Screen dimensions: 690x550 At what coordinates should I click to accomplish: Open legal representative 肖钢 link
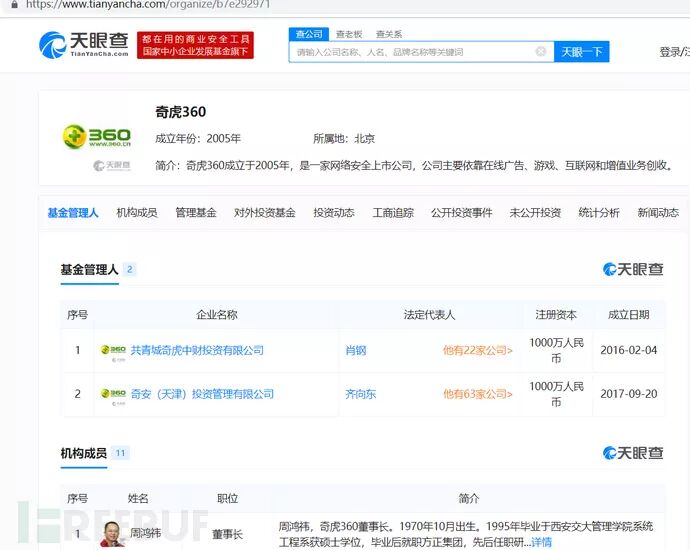(356, 350)
